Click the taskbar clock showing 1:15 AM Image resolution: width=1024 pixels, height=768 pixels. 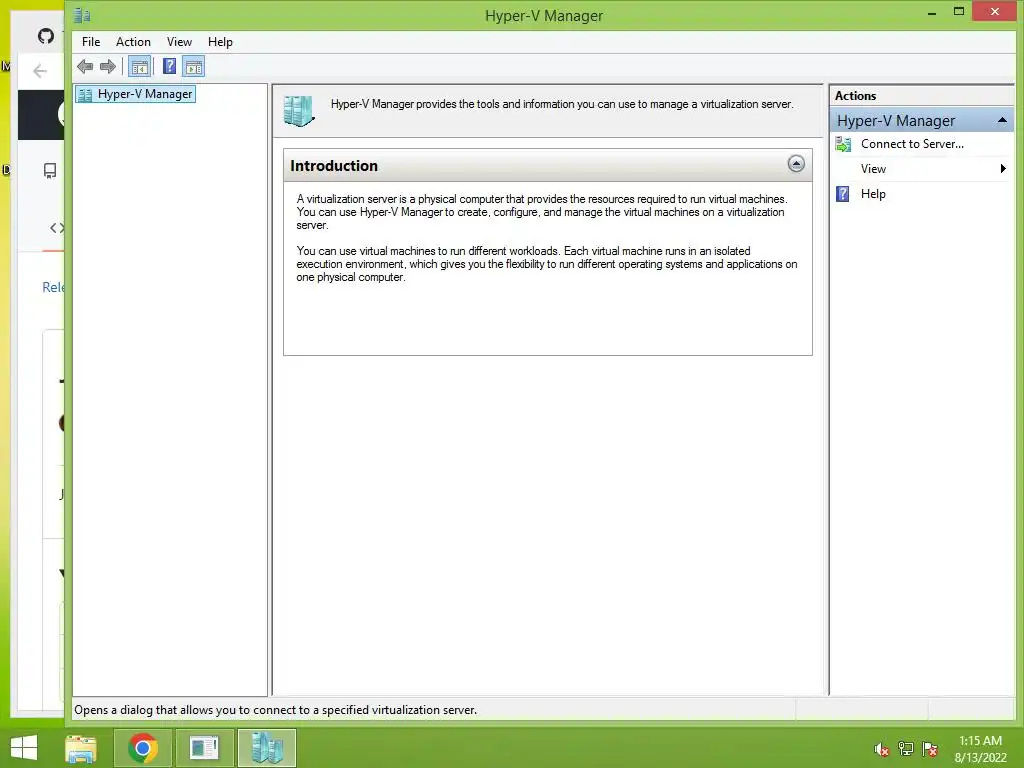(980, 749)
